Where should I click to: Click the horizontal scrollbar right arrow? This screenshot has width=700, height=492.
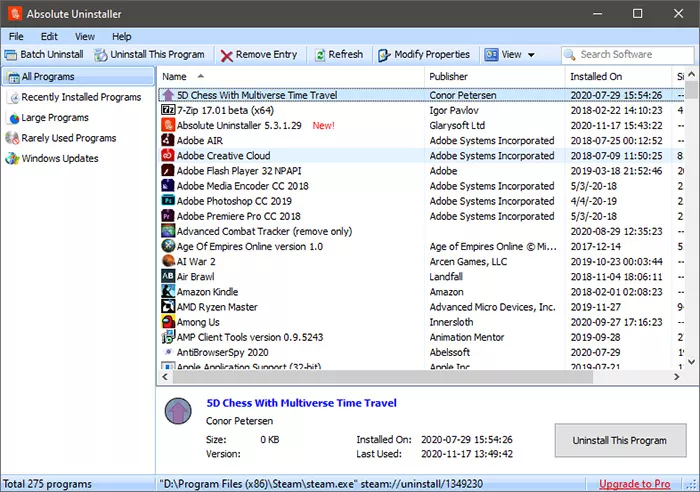click(677, 377)
